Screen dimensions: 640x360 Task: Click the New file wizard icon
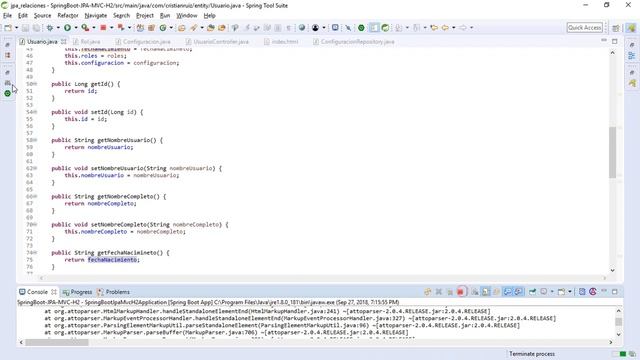pyautogui.click(x=8, y=28)
